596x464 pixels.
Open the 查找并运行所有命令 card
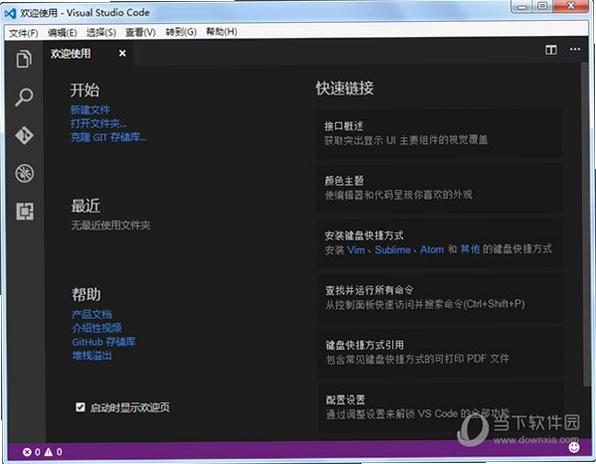point(439,297)
